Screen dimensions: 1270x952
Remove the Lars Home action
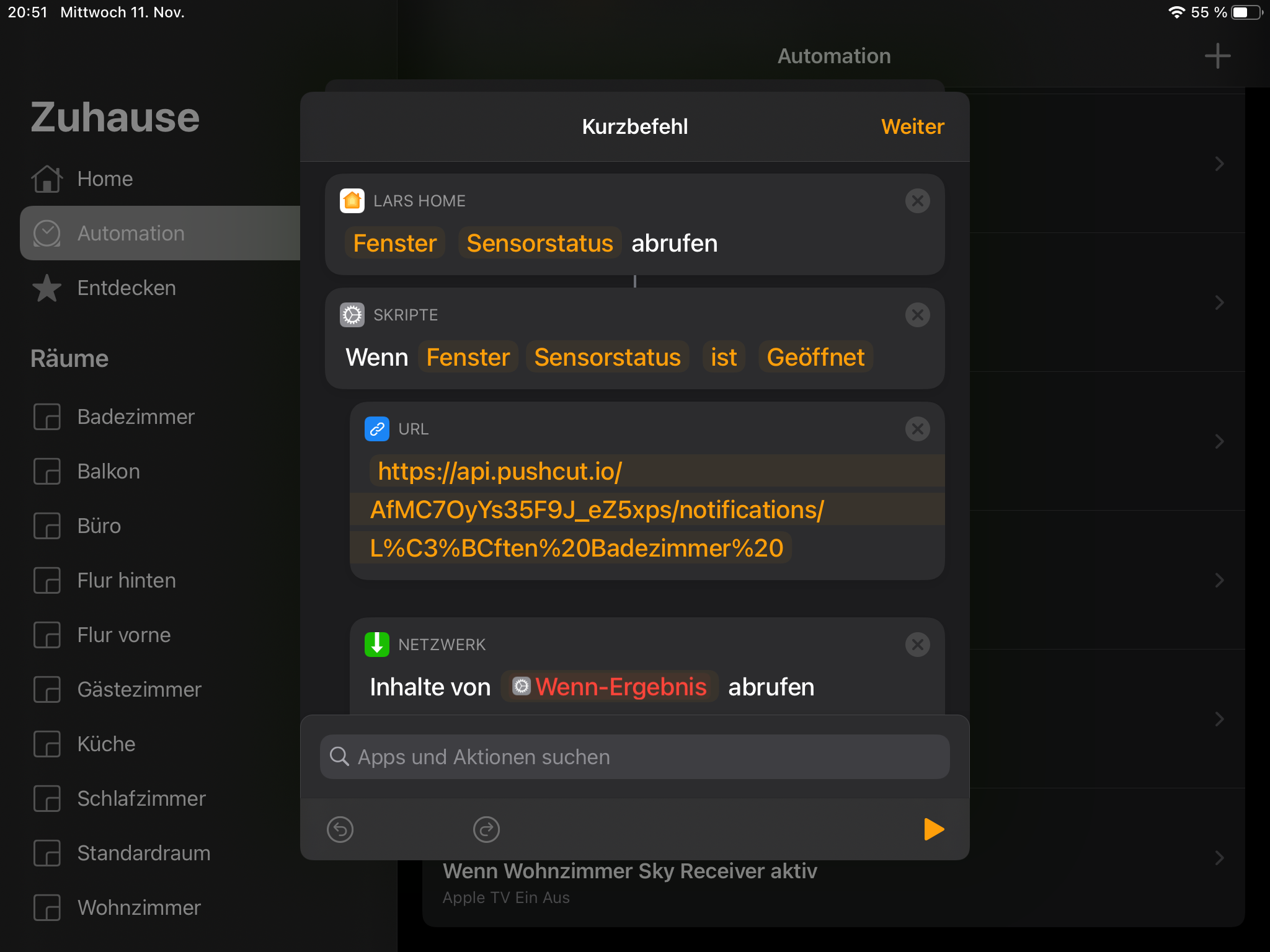917,201
